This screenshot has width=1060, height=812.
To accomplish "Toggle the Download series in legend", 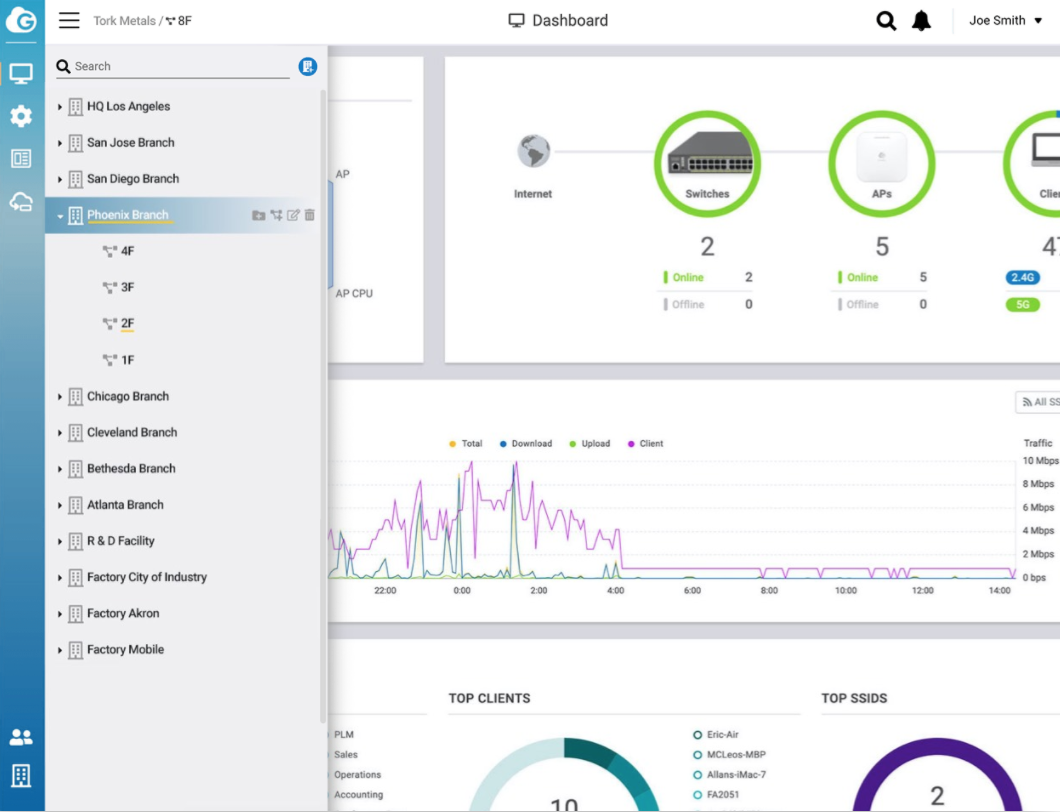I will 526,444.
